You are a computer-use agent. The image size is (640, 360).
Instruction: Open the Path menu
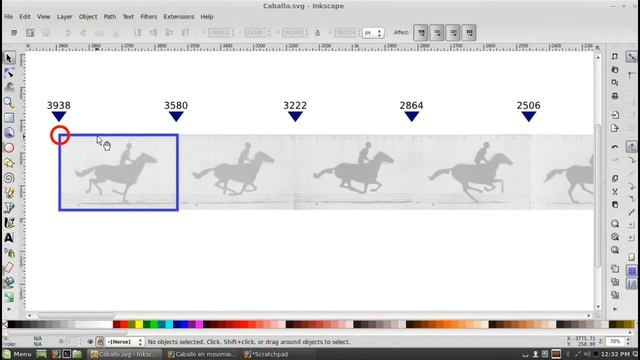tap(109, 17)
